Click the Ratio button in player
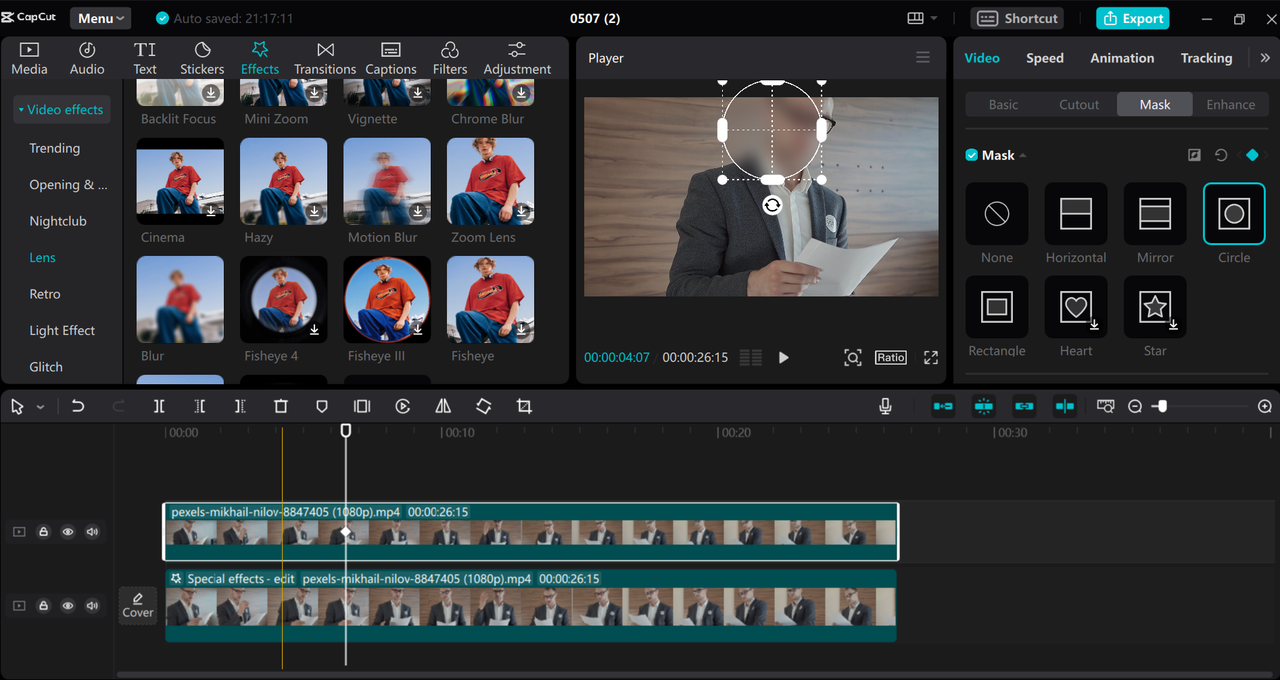Screen dimensions: 1280x680 [x=891, y=357]
